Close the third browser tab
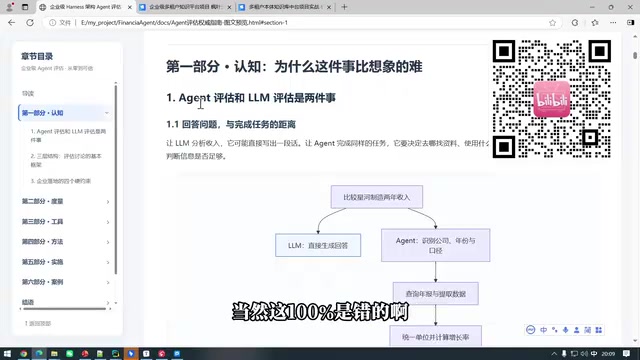This screenshot has height=360, width=640. tap(329, 7)
